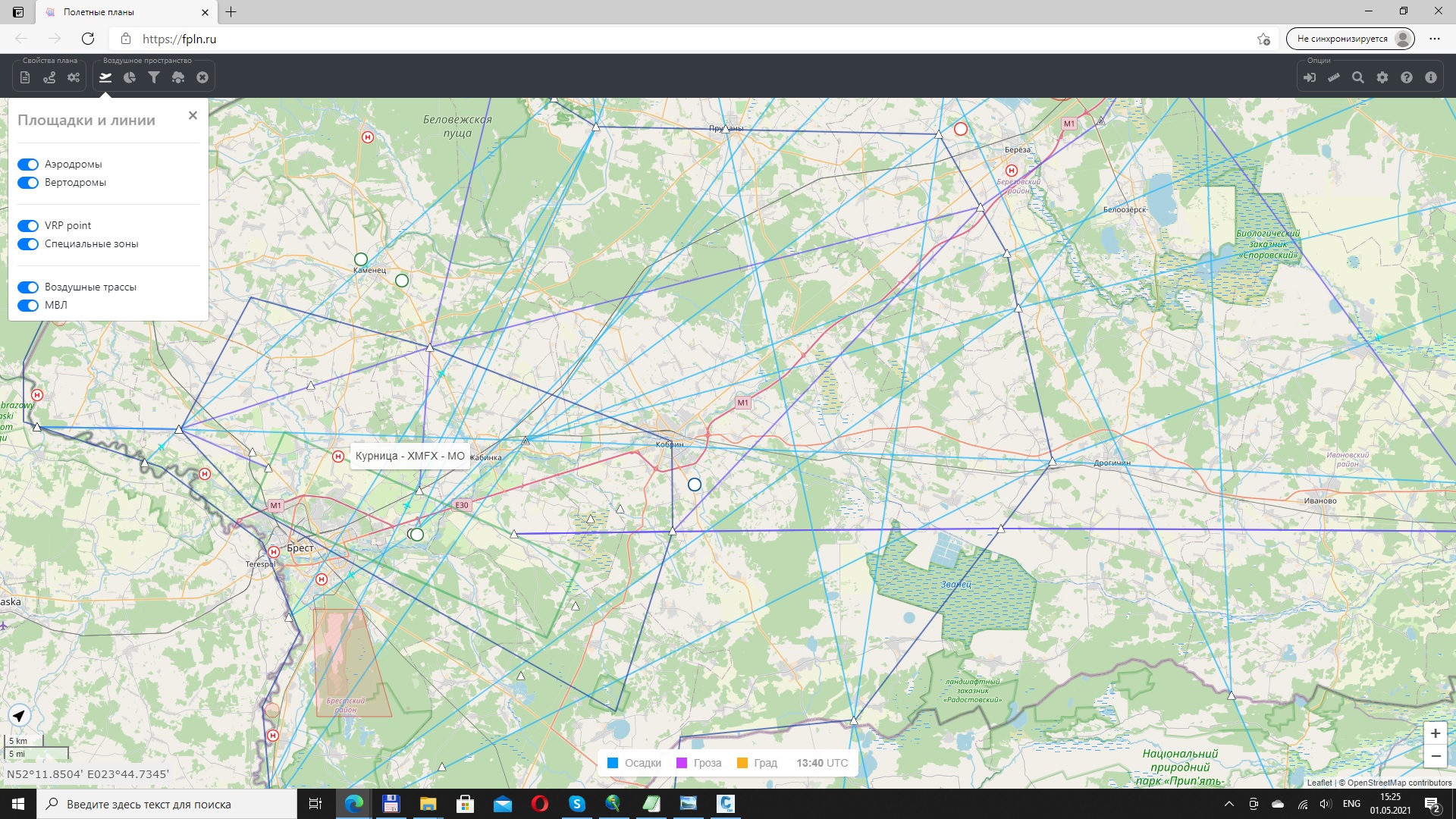
Task: Show hidden tray icons chevron
Action: tap(1229, 804)
